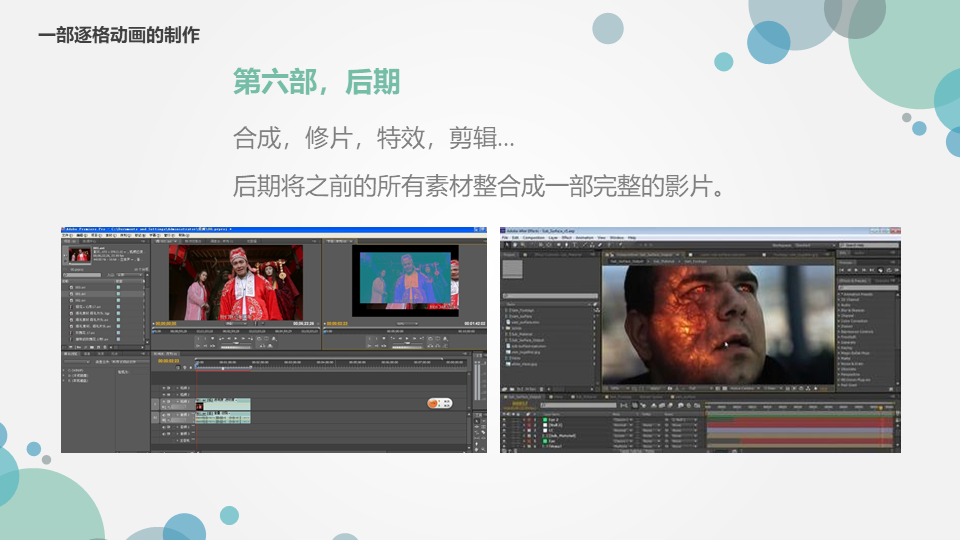The height and width of the screenshot is (540, 960).
Task: Select the Pen tool in After Effects
Action: pyautogui.click(x=566, y=245)
